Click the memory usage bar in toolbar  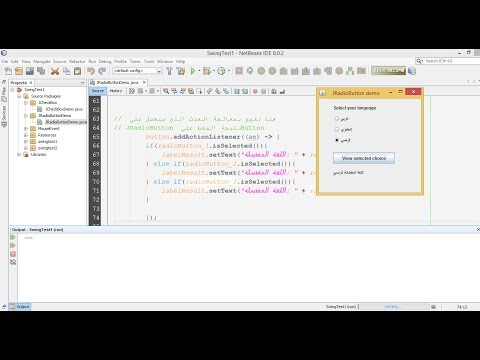point(388,71)
